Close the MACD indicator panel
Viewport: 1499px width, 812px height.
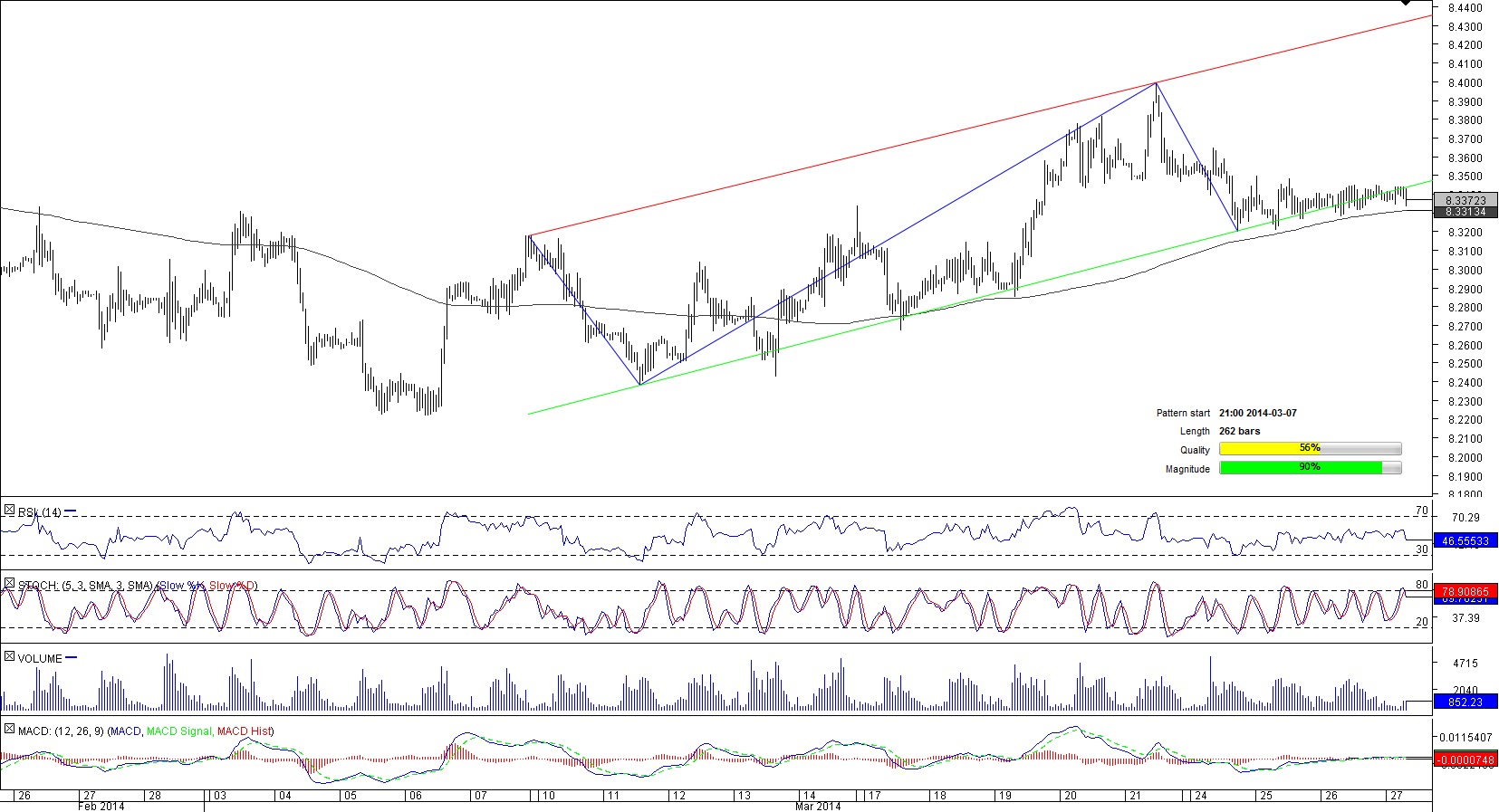[x=9, y=730]
